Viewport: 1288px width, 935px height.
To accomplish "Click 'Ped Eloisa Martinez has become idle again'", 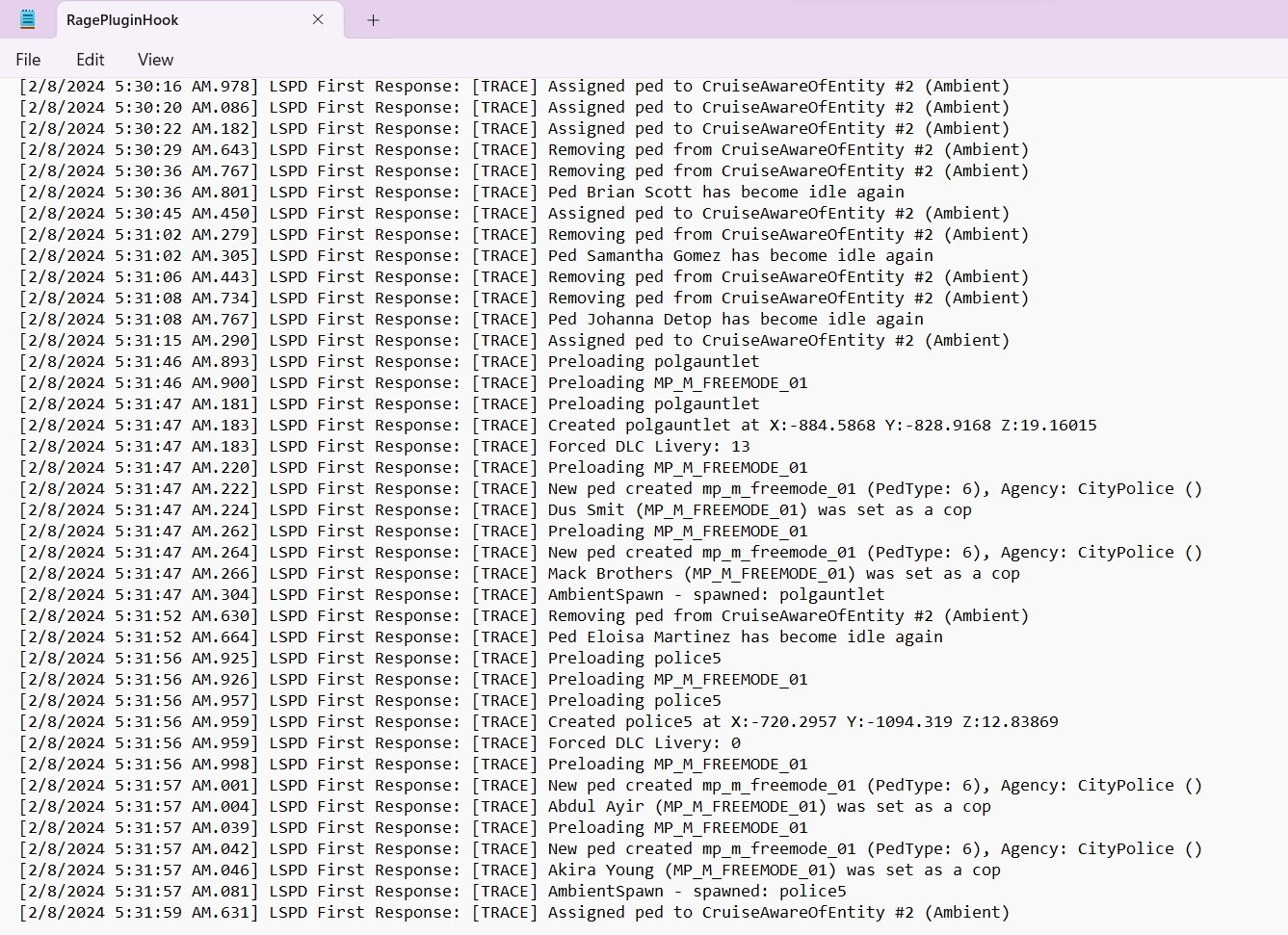I will pyautogui.click(x=746, y=636).
